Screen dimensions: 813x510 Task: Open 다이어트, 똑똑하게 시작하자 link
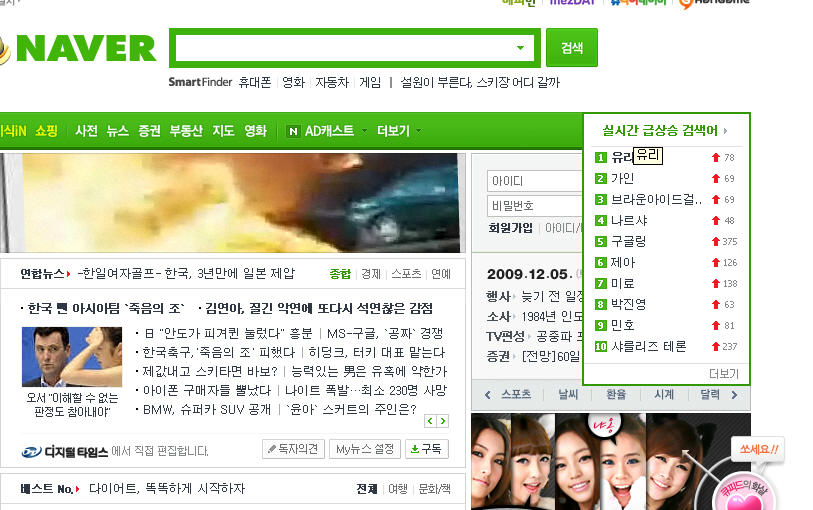pyautogui.click(x=166, y=488)
